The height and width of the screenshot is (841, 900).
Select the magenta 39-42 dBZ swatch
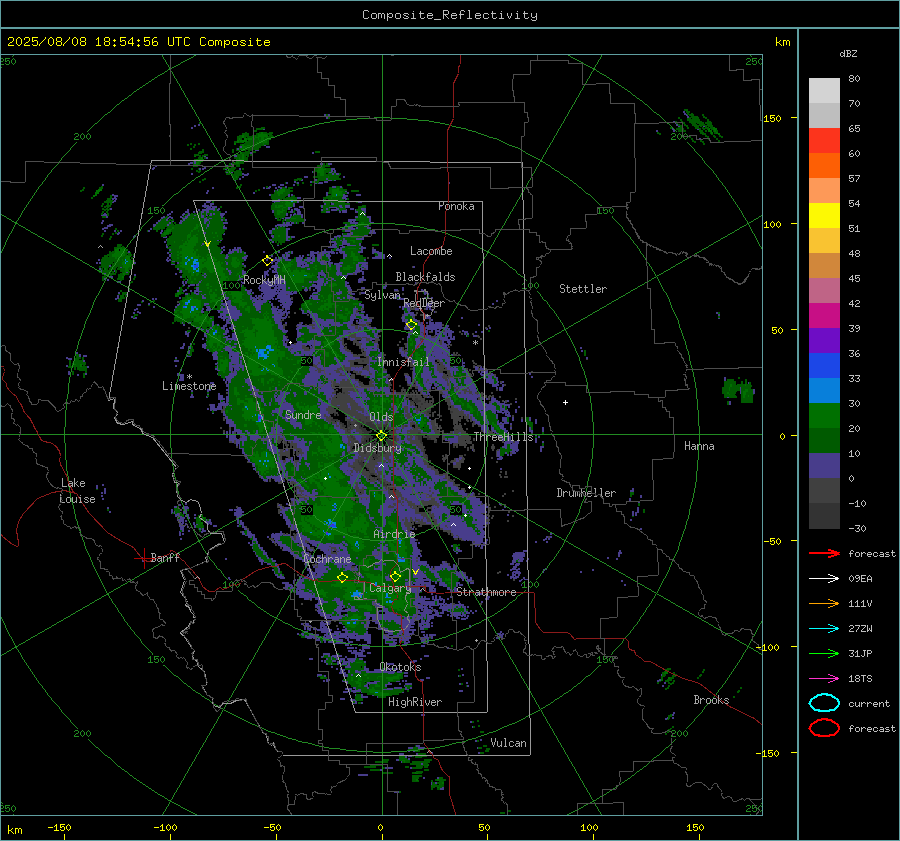824,316
